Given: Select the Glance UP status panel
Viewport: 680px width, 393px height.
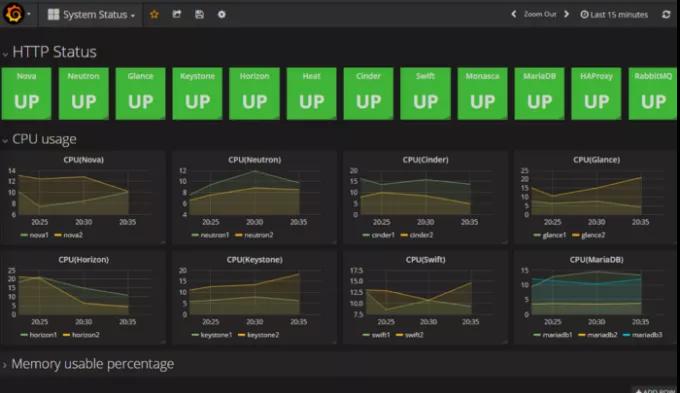Looking at the screenshot, I should [141, 93].
